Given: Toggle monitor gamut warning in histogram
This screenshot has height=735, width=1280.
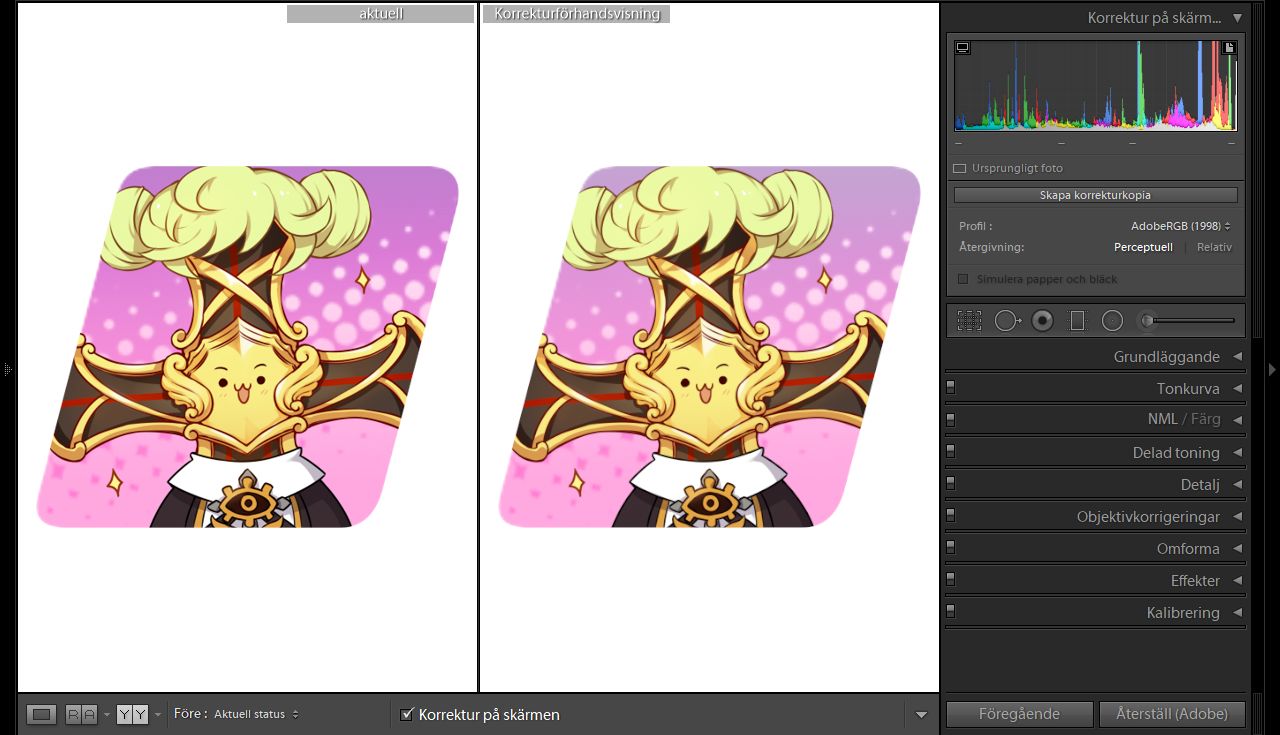Looking at the screenshot, I should (963, 47).
